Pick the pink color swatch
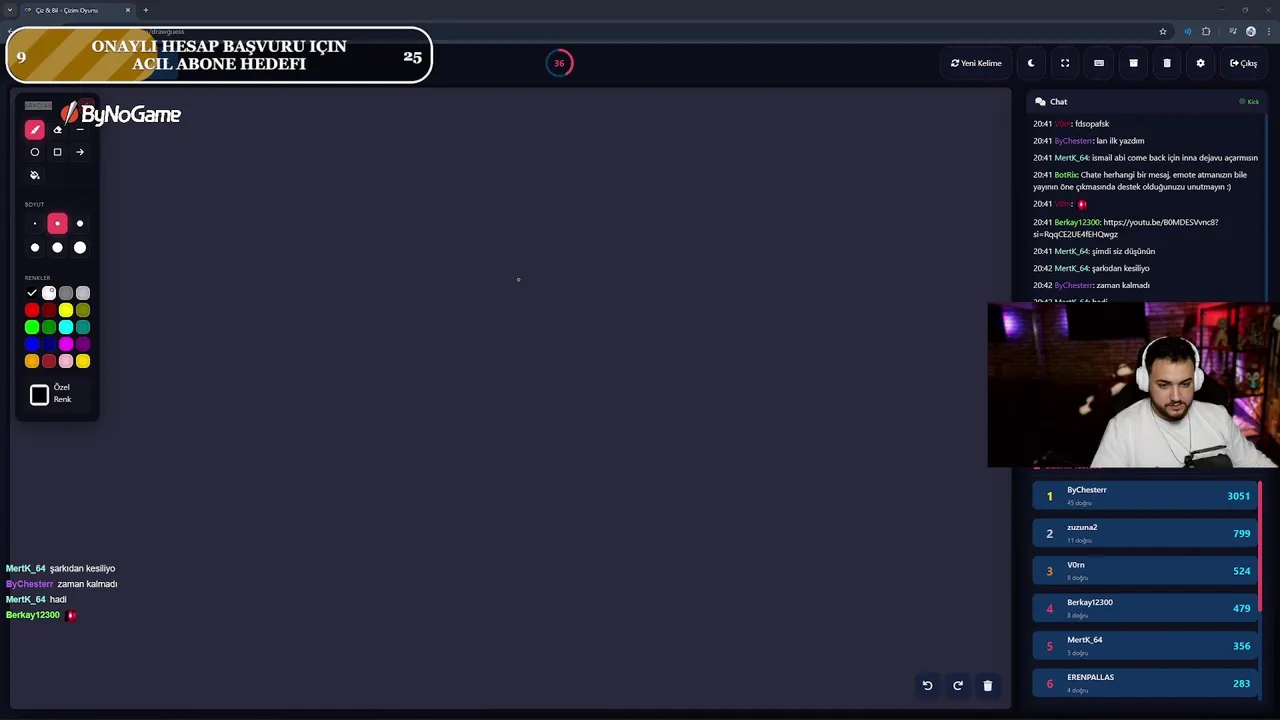The image size is (1280, 720). tap(66, 361)
